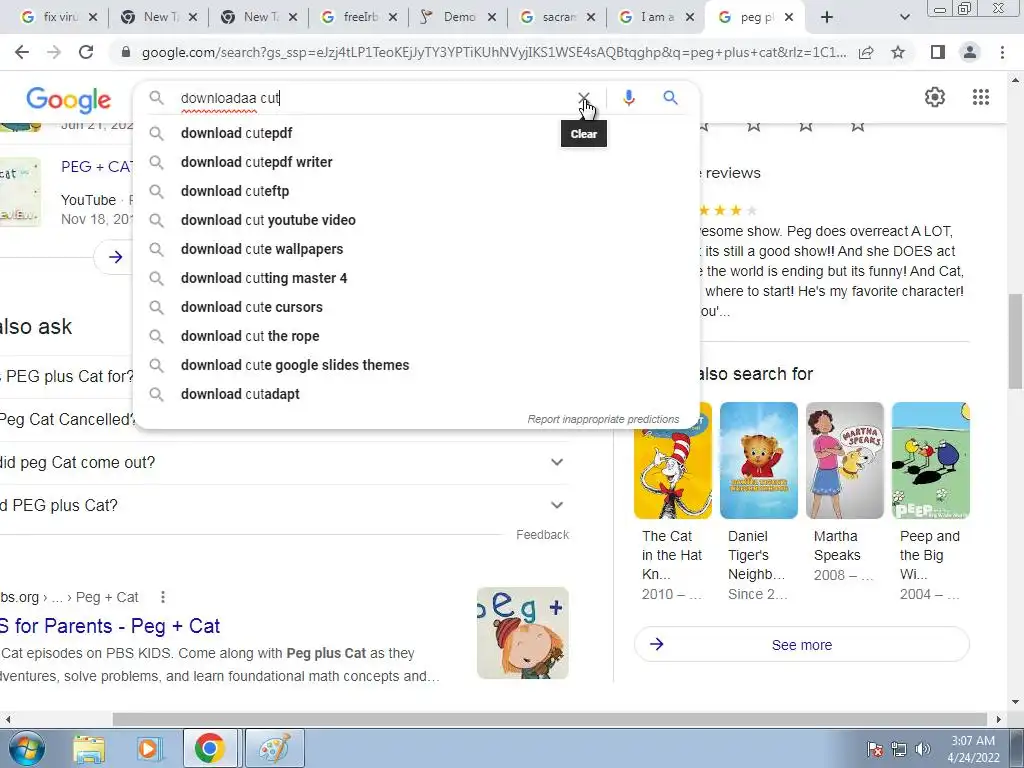
Task: Open Chrome three-dot menu
Action: [1002, 52]
